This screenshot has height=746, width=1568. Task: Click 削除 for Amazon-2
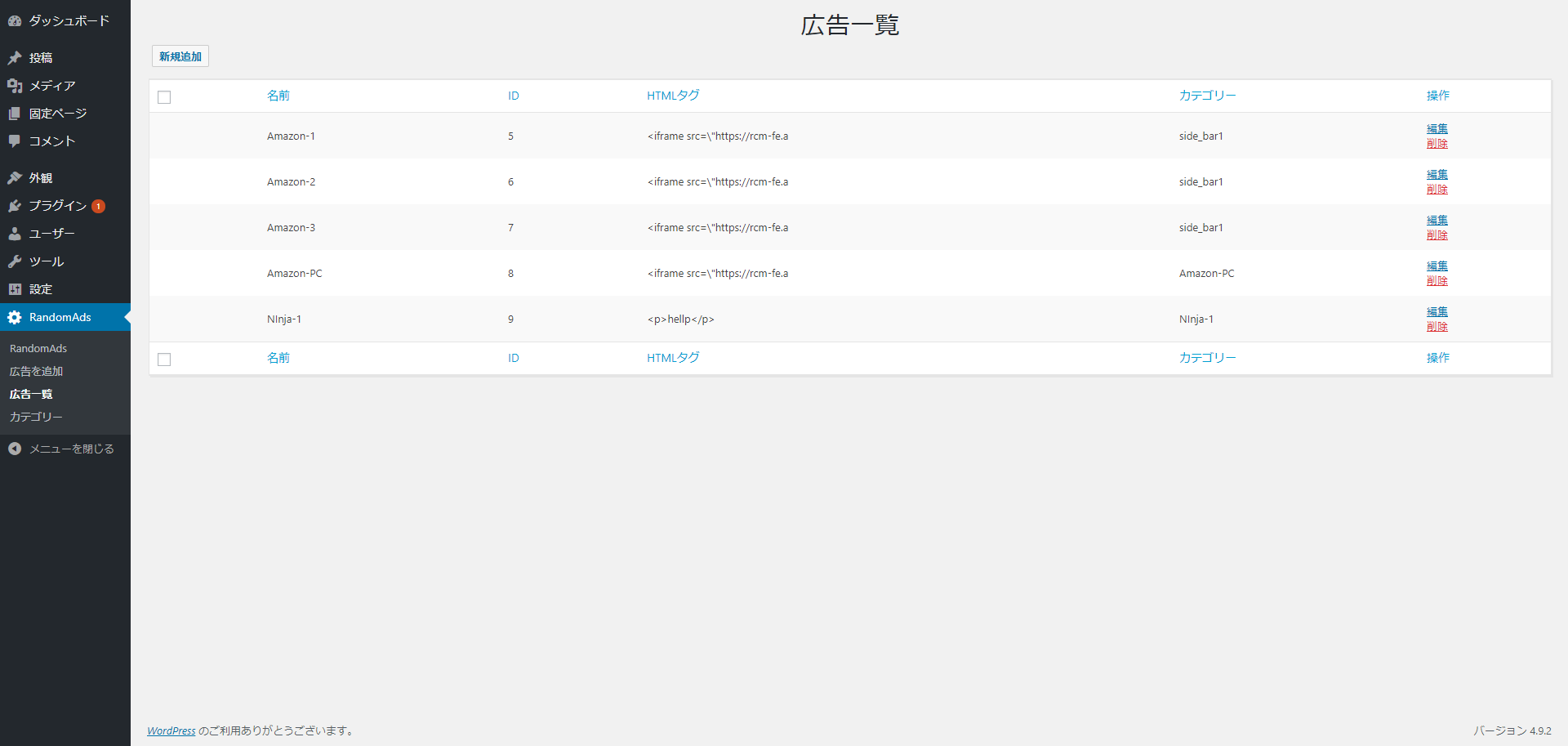(x=1437, y=189)
